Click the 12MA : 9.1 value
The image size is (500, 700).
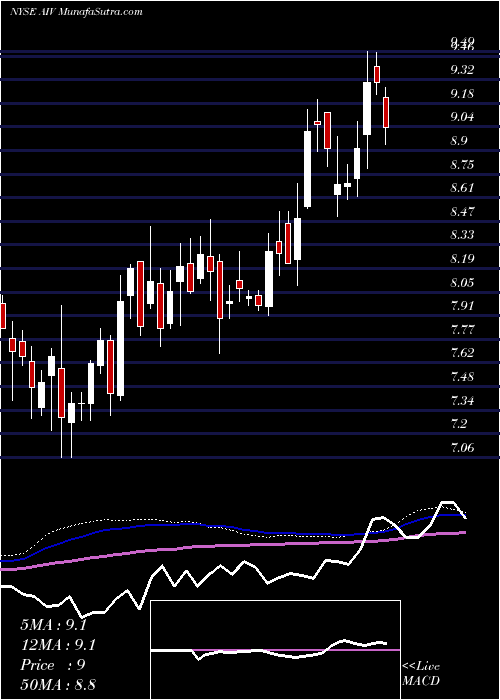click(58, 645)
